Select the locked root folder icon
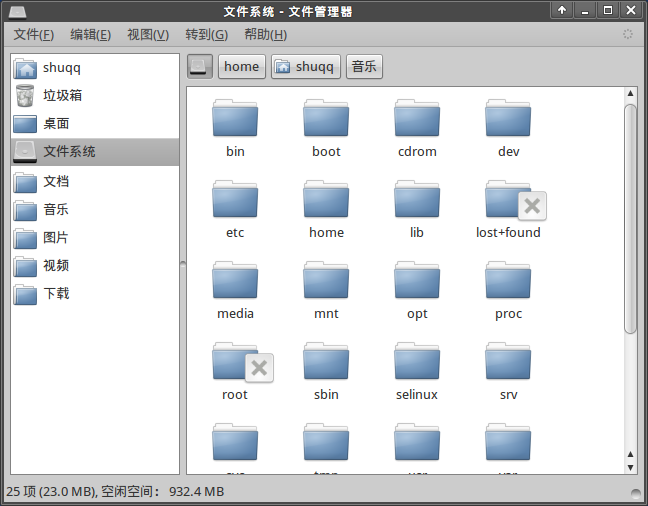The width and height of the screenshot is (648, 506). point(235,361)
